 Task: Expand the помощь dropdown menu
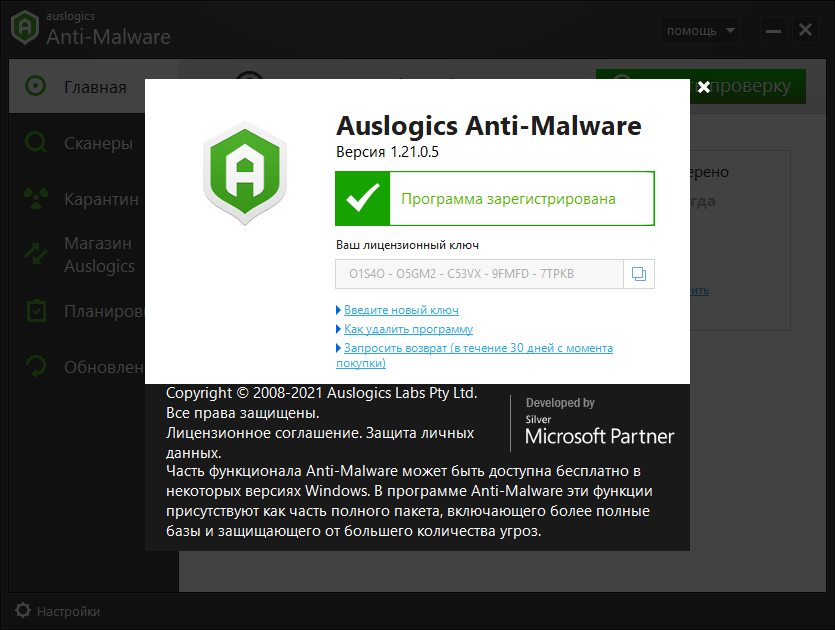[700, 30]
